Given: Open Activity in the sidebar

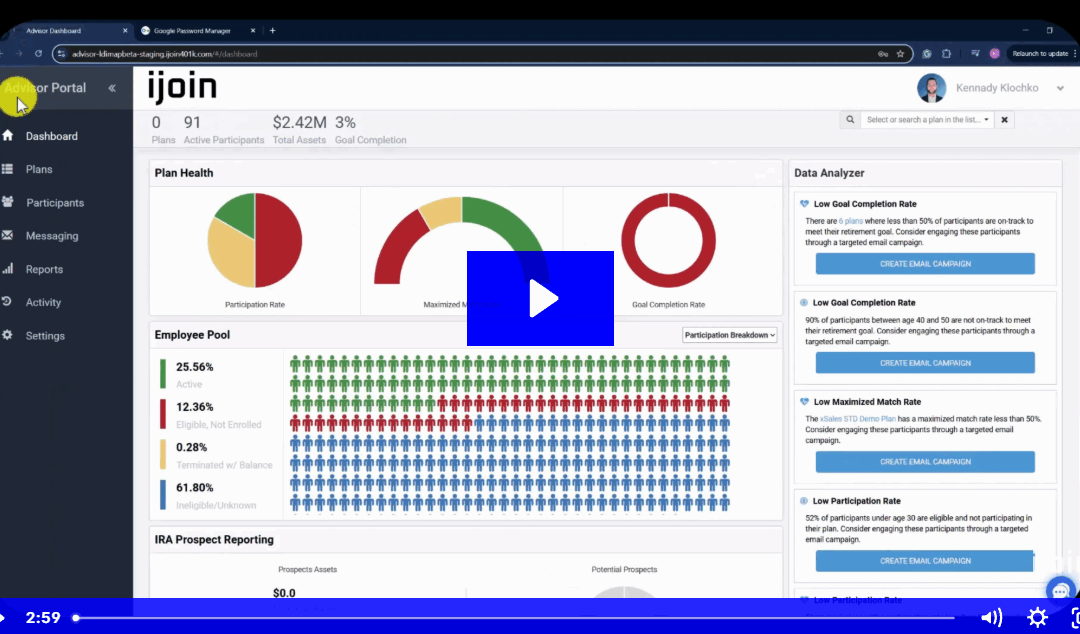Looking at the screenshot, I should pos(43,303).
